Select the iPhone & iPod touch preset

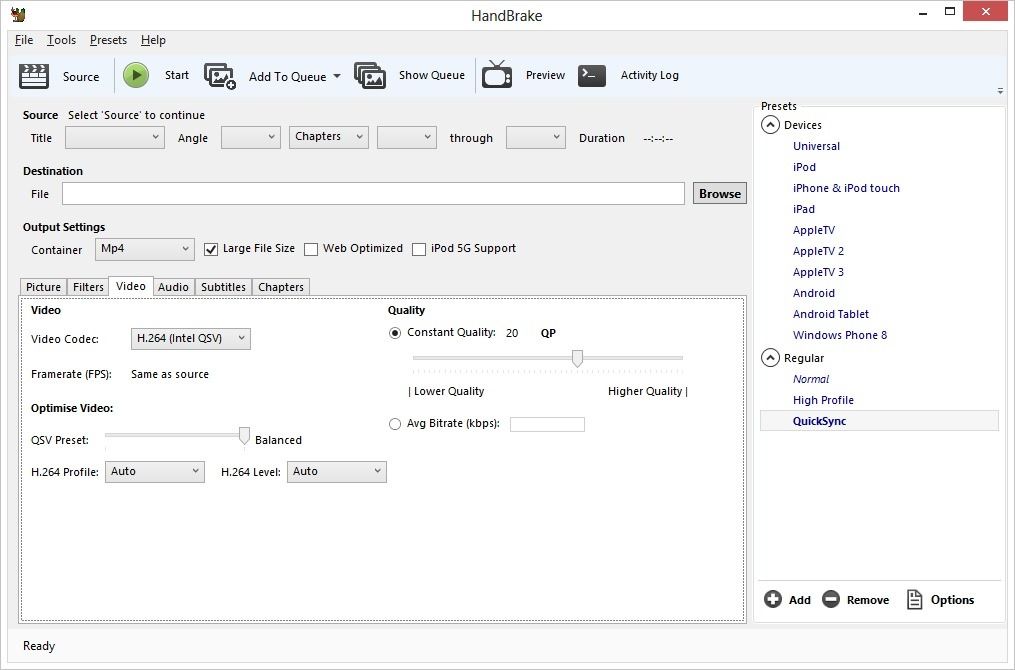[x=846, y=188]
